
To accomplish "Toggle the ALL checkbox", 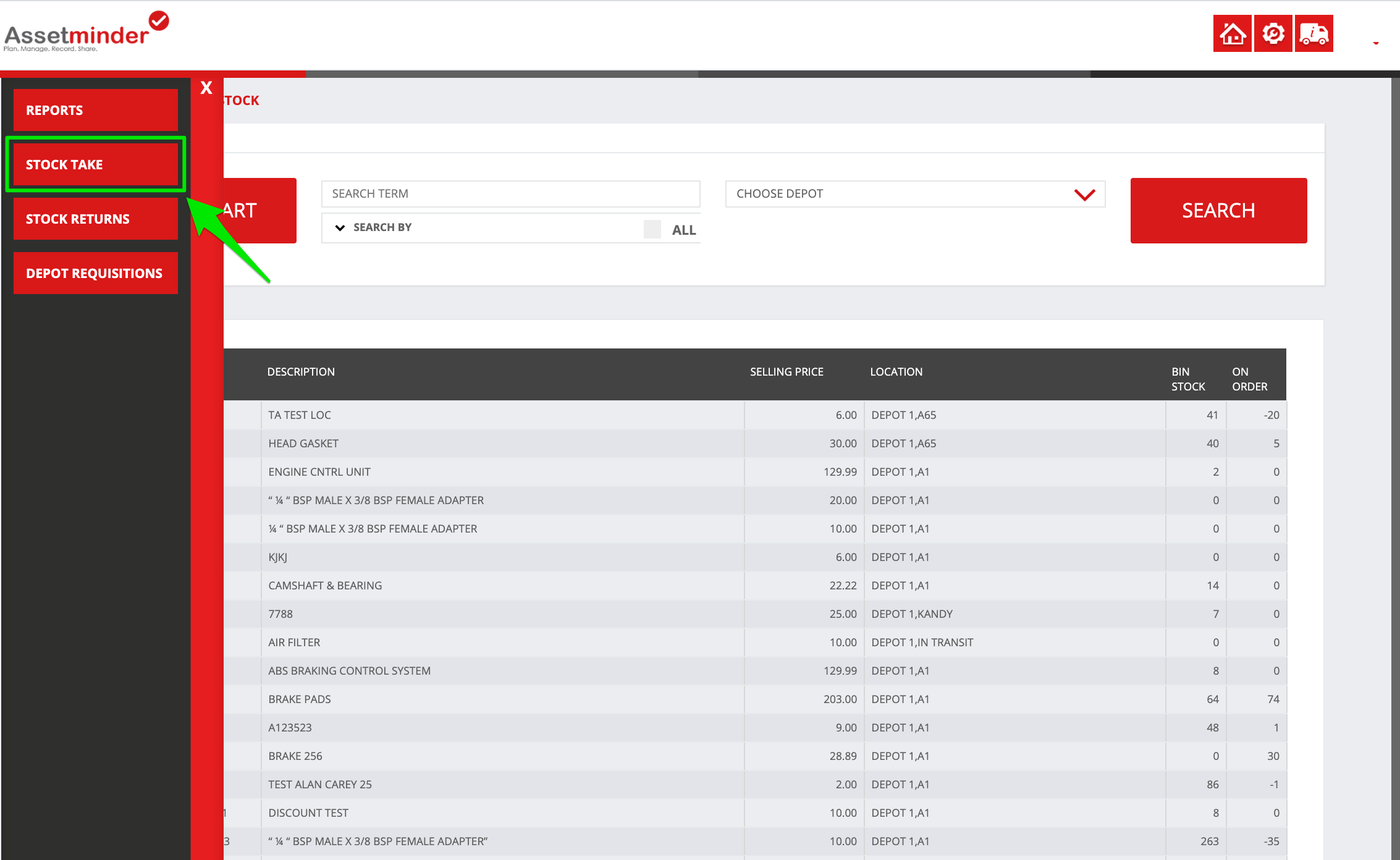I will click(x=652, y=229).
